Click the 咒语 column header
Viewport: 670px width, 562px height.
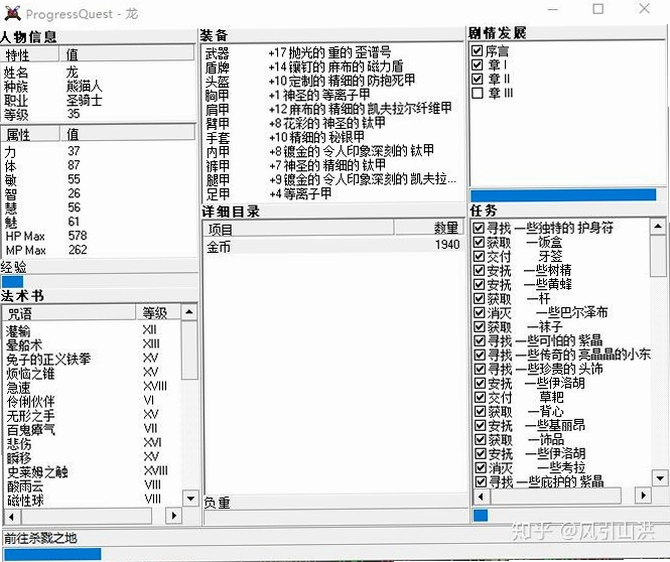click(x=69, y=313)
